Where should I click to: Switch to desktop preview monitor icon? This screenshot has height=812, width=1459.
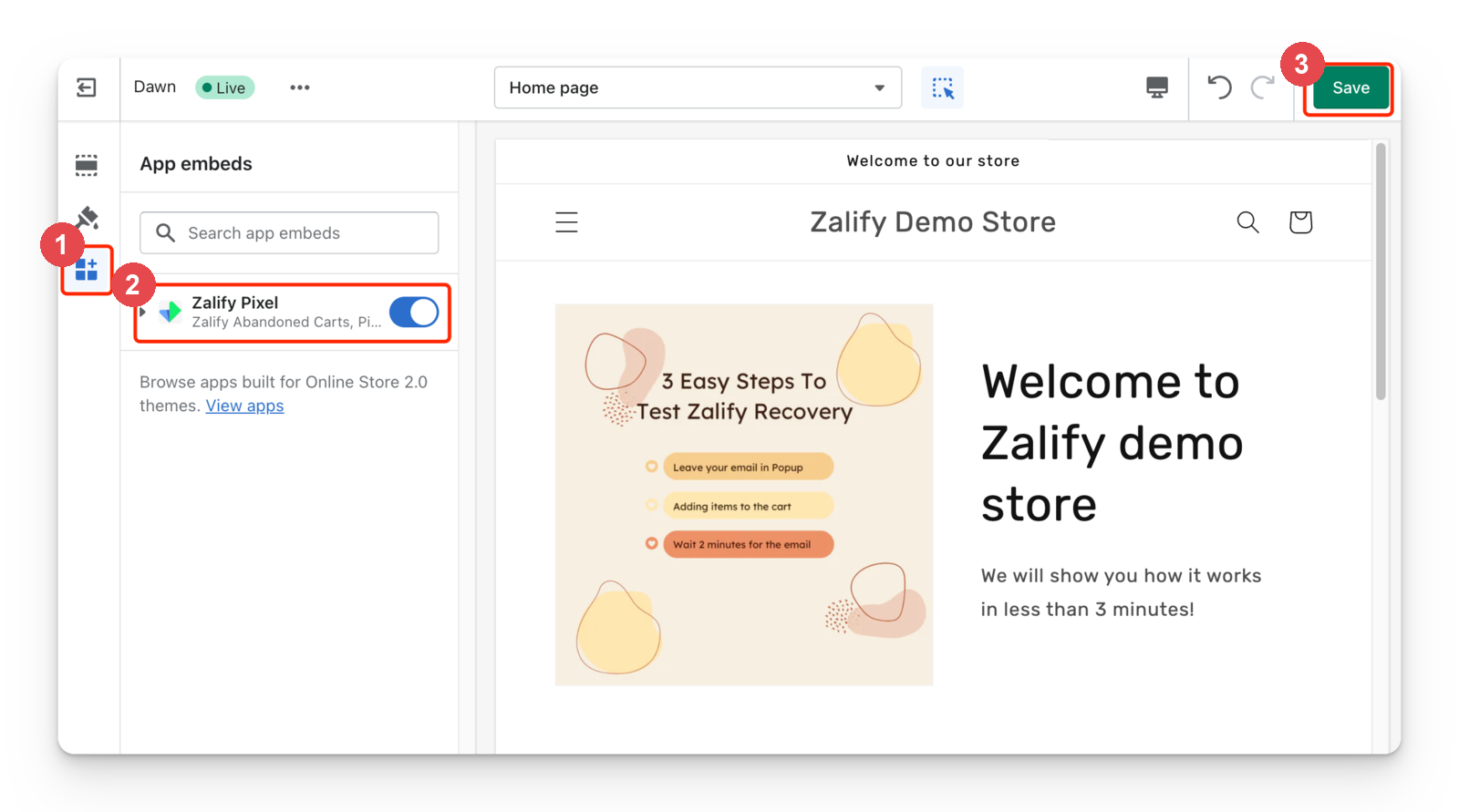click(1157, 87)
